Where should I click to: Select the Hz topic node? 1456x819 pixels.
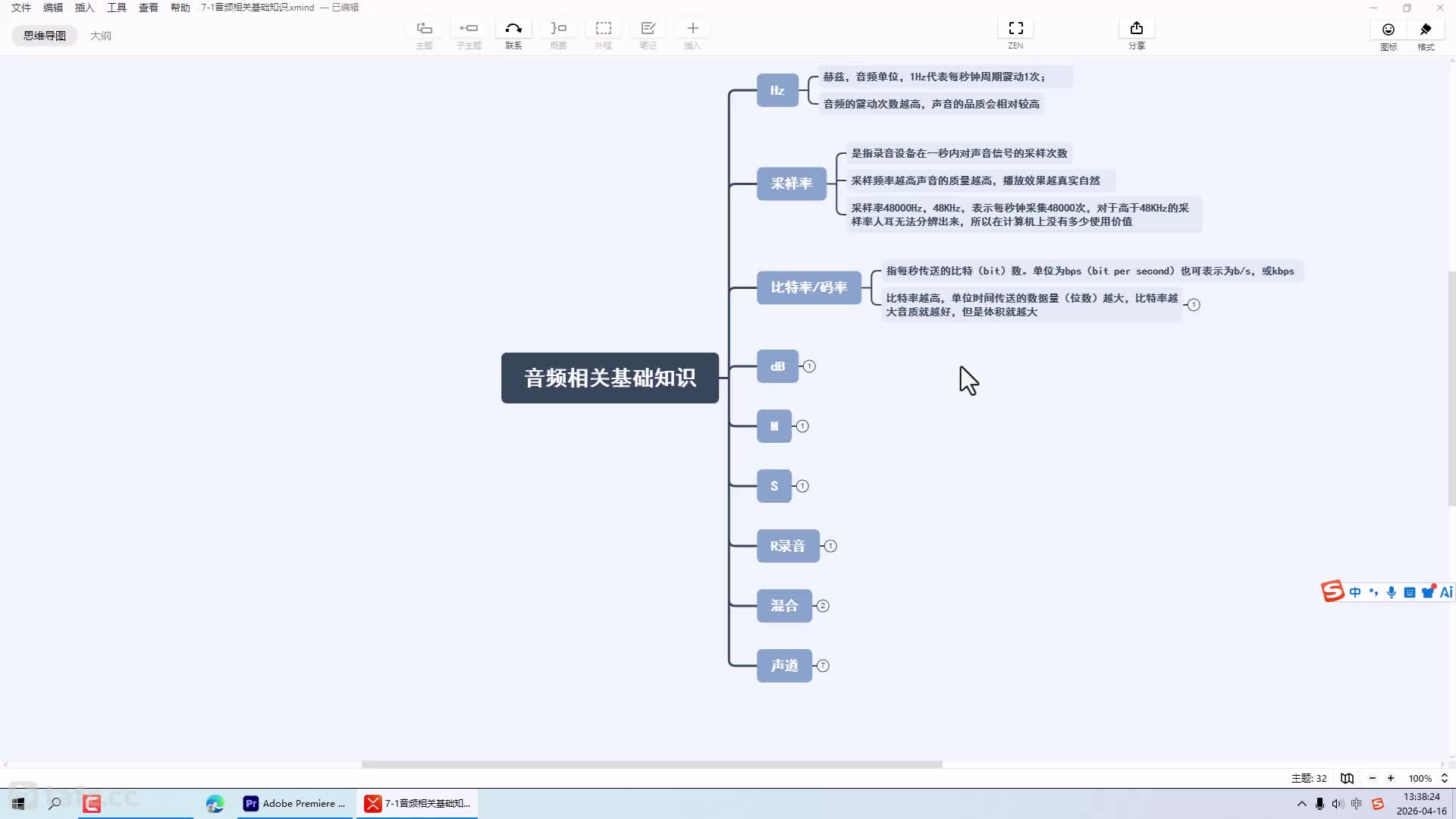point(777,90)
